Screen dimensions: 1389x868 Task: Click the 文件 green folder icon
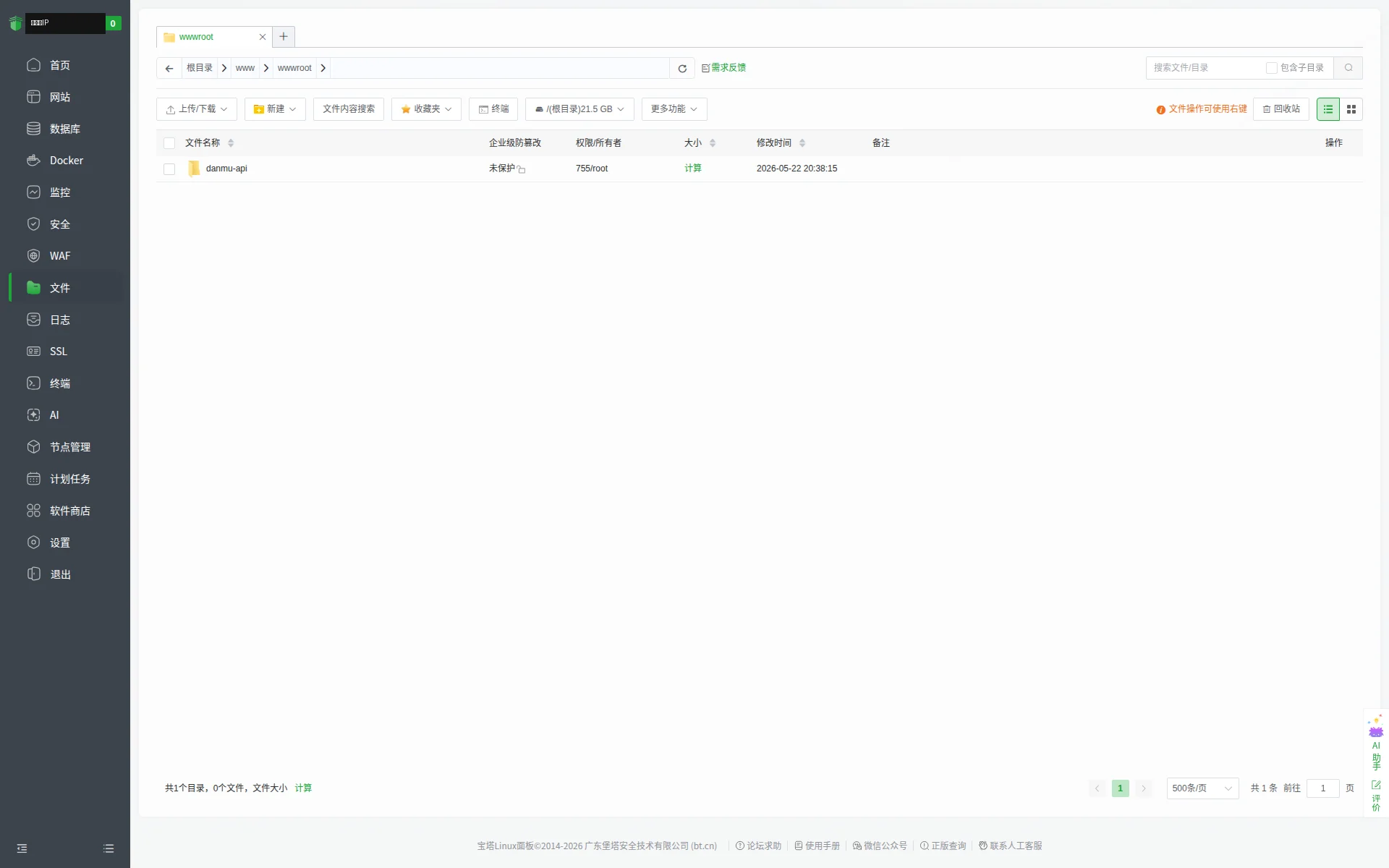33,287
